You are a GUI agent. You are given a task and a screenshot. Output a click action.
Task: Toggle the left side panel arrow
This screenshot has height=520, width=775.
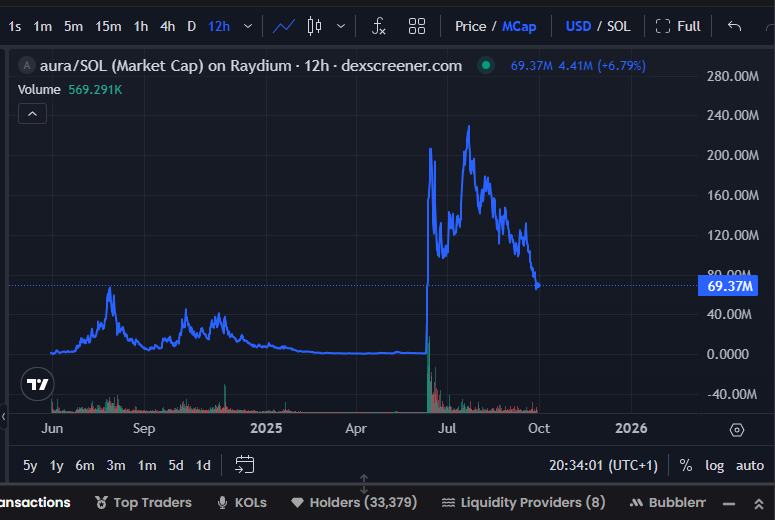[3, 417]
